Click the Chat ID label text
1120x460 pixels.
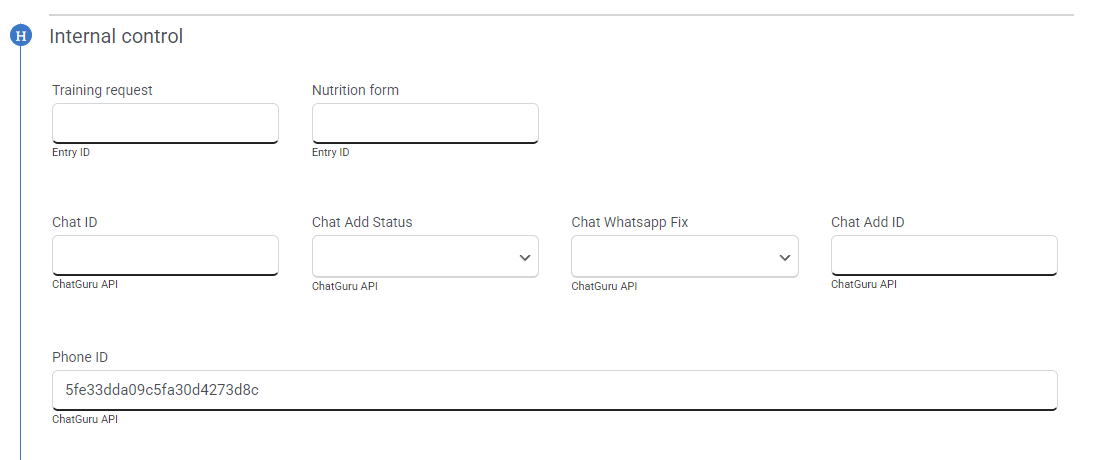[x=74, y=222]
